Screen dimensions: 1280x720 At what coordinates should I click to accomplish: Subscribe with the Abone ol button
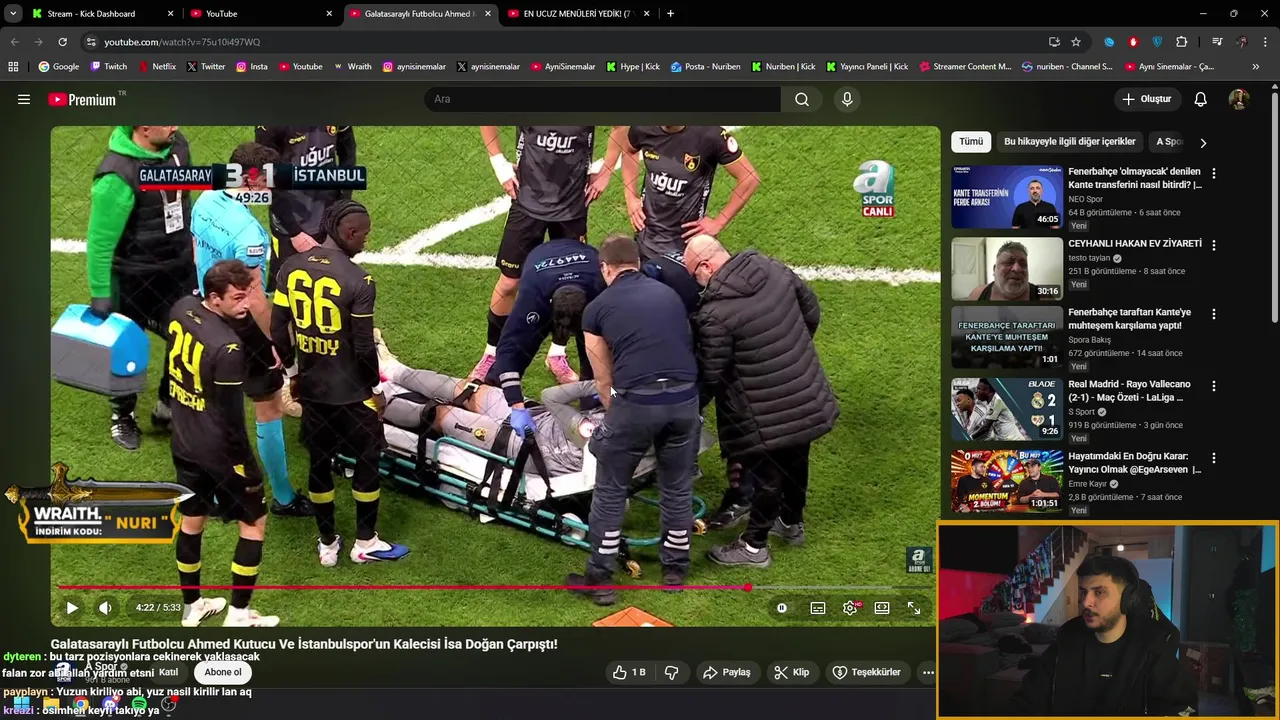(223, 672)
